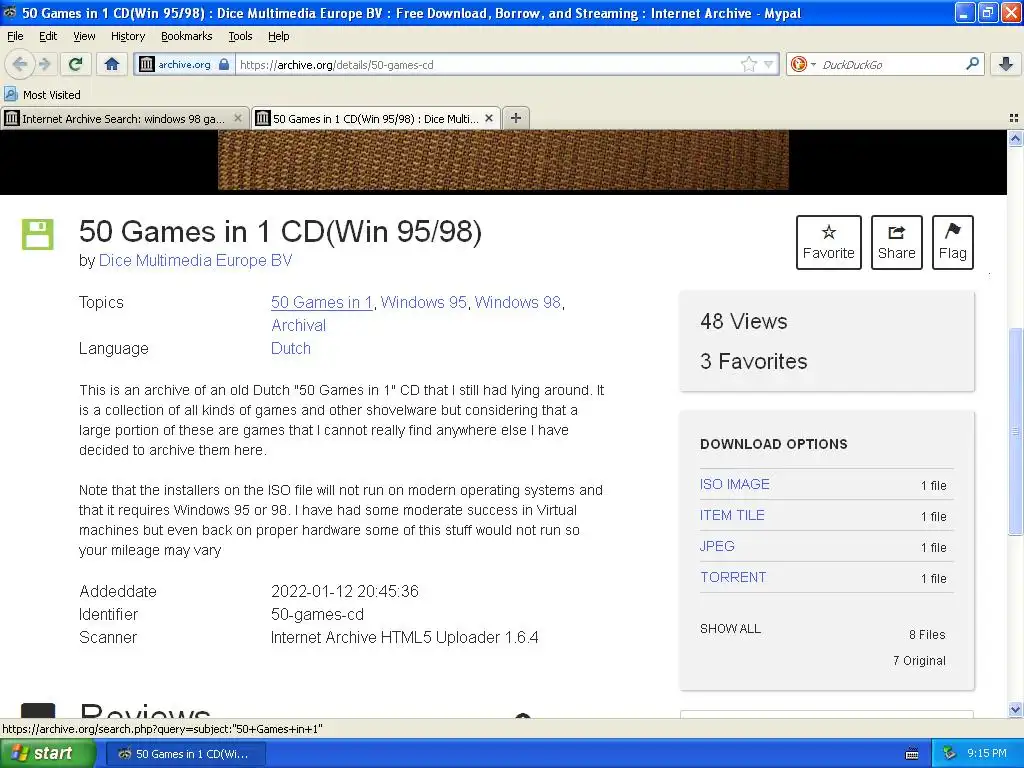The width and height of the screenshot is (1024, 768).
Task: Download the JPEG file
Action: coord(717,546)
